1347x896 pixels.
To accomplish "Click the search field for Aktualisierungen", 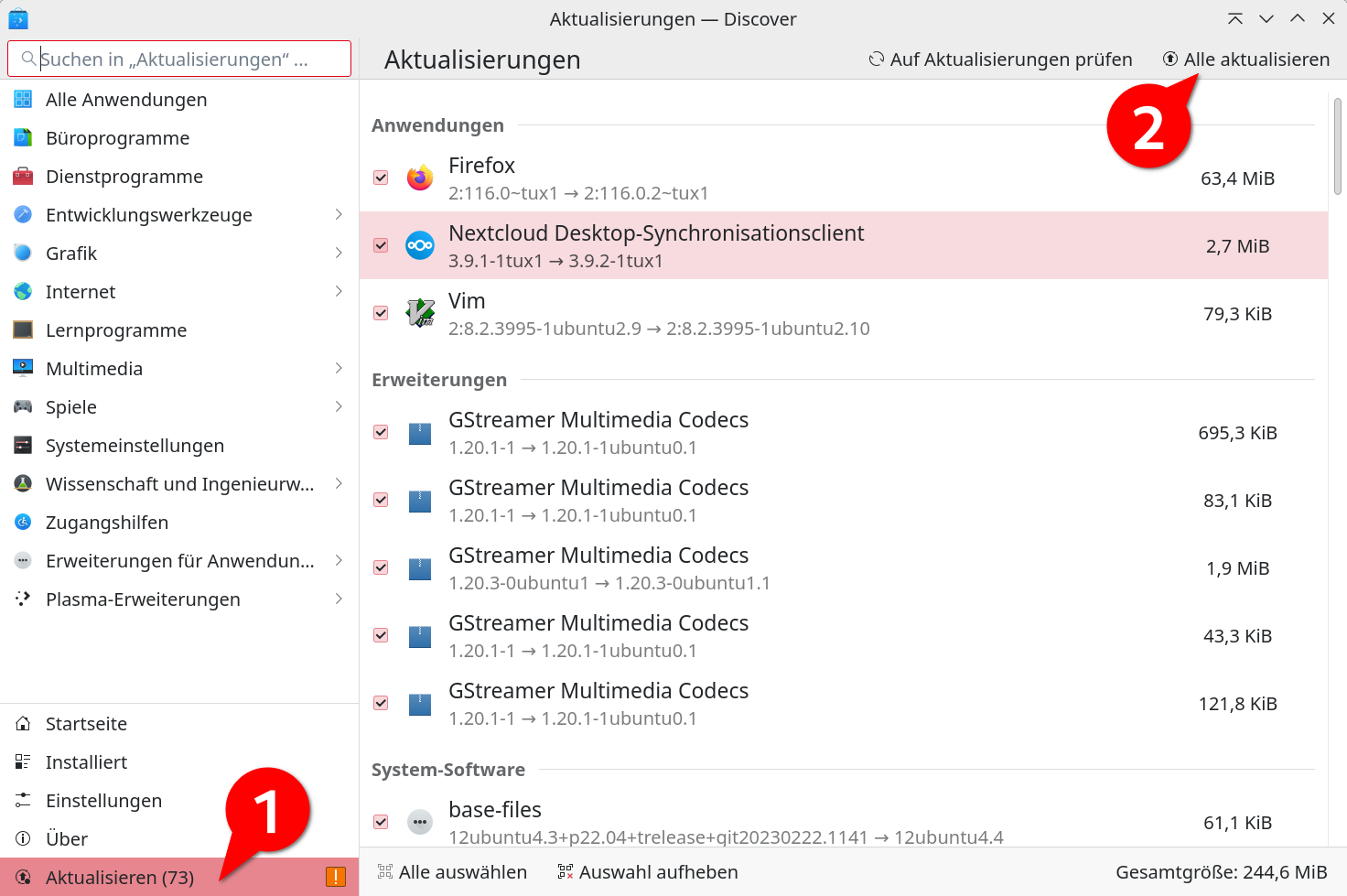I will tap(178, 58).
